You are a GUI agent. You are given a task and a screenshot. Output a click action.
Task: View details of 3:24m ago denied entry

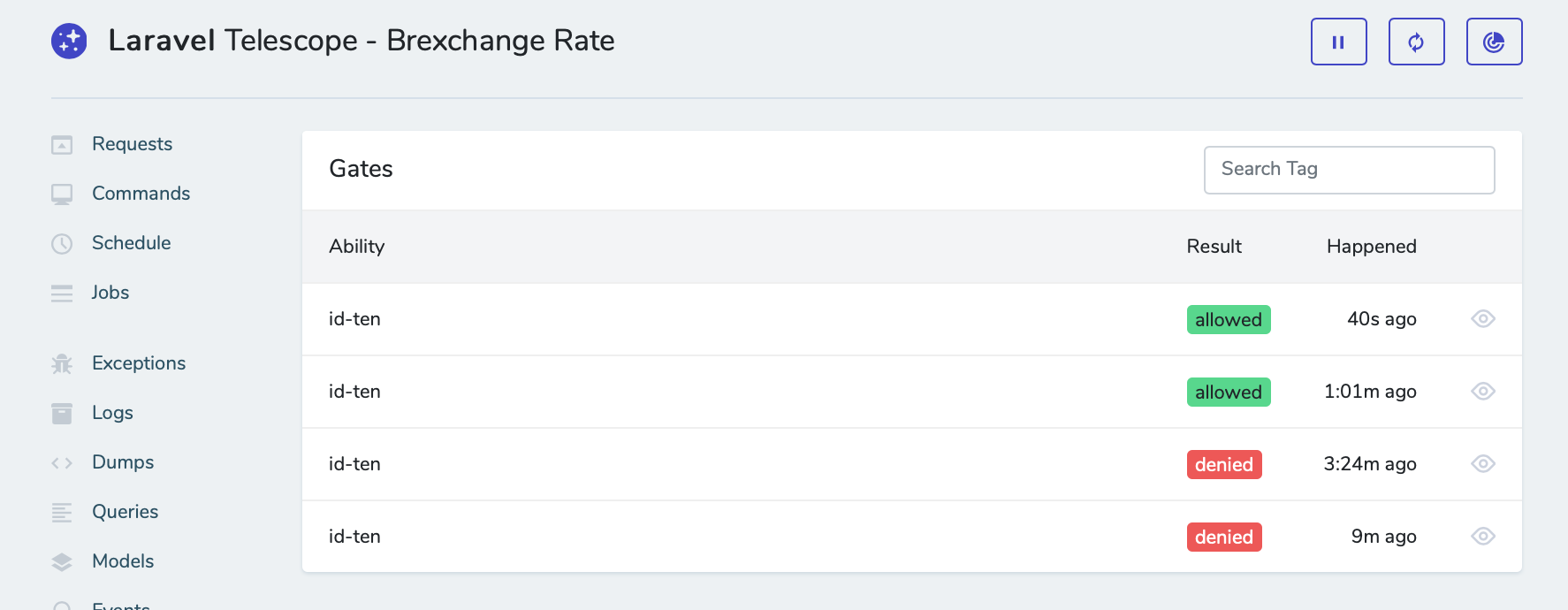(1482, 464)
